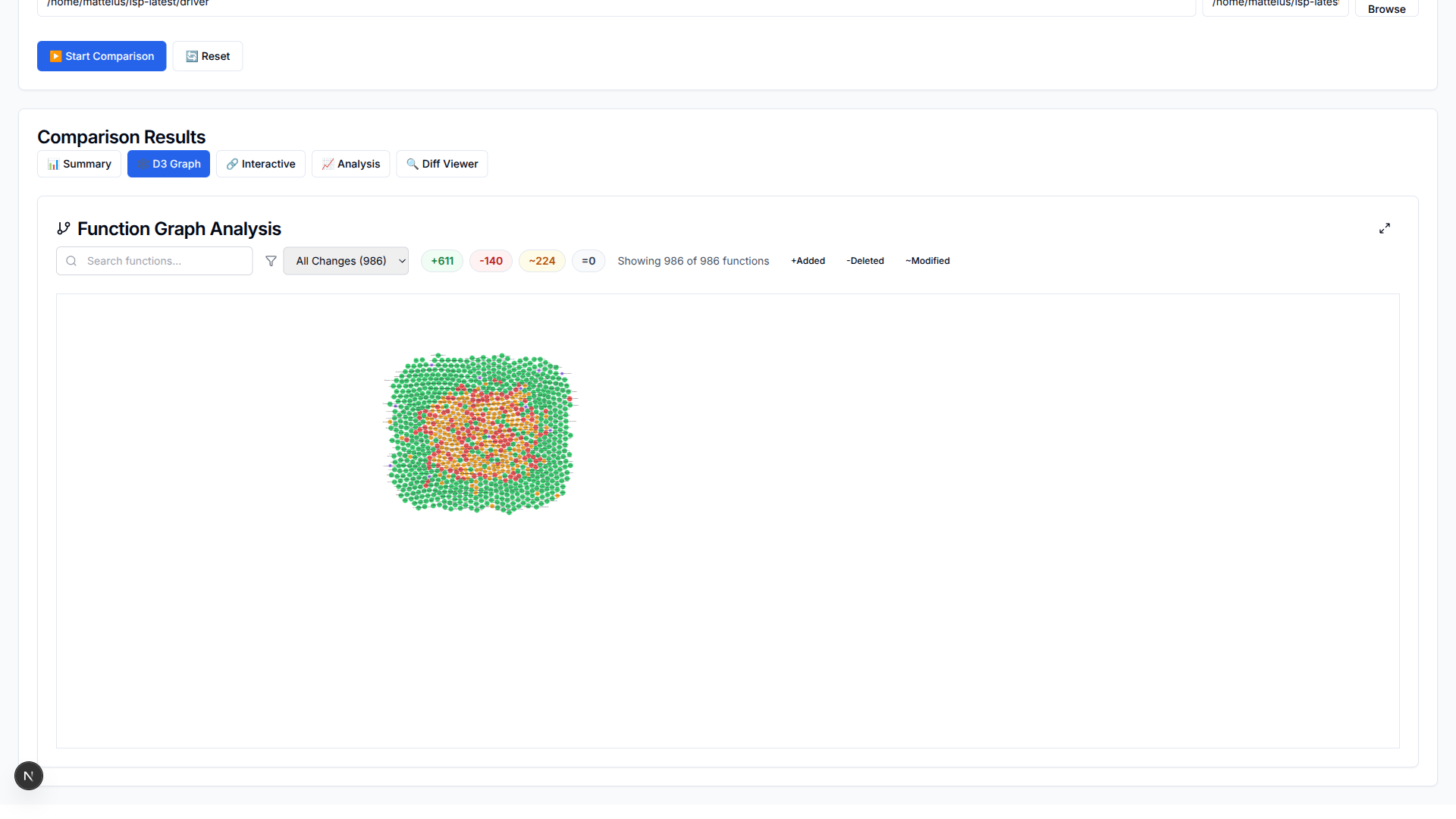This screenshot has height=819, width=1456.
Task: Click the +Added legend label
Action: click(808, 261)
